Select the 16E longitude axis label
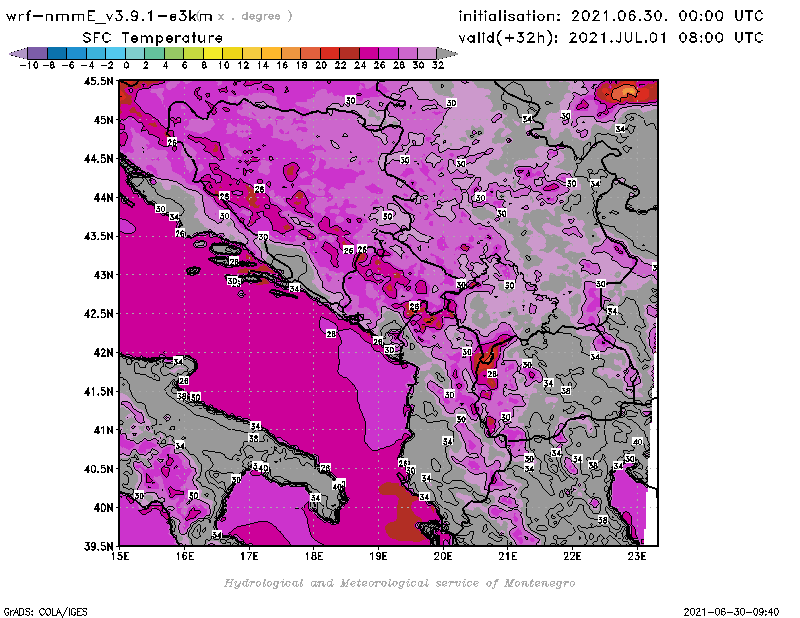This screenshot has width=800, height=618. point(185,556)
